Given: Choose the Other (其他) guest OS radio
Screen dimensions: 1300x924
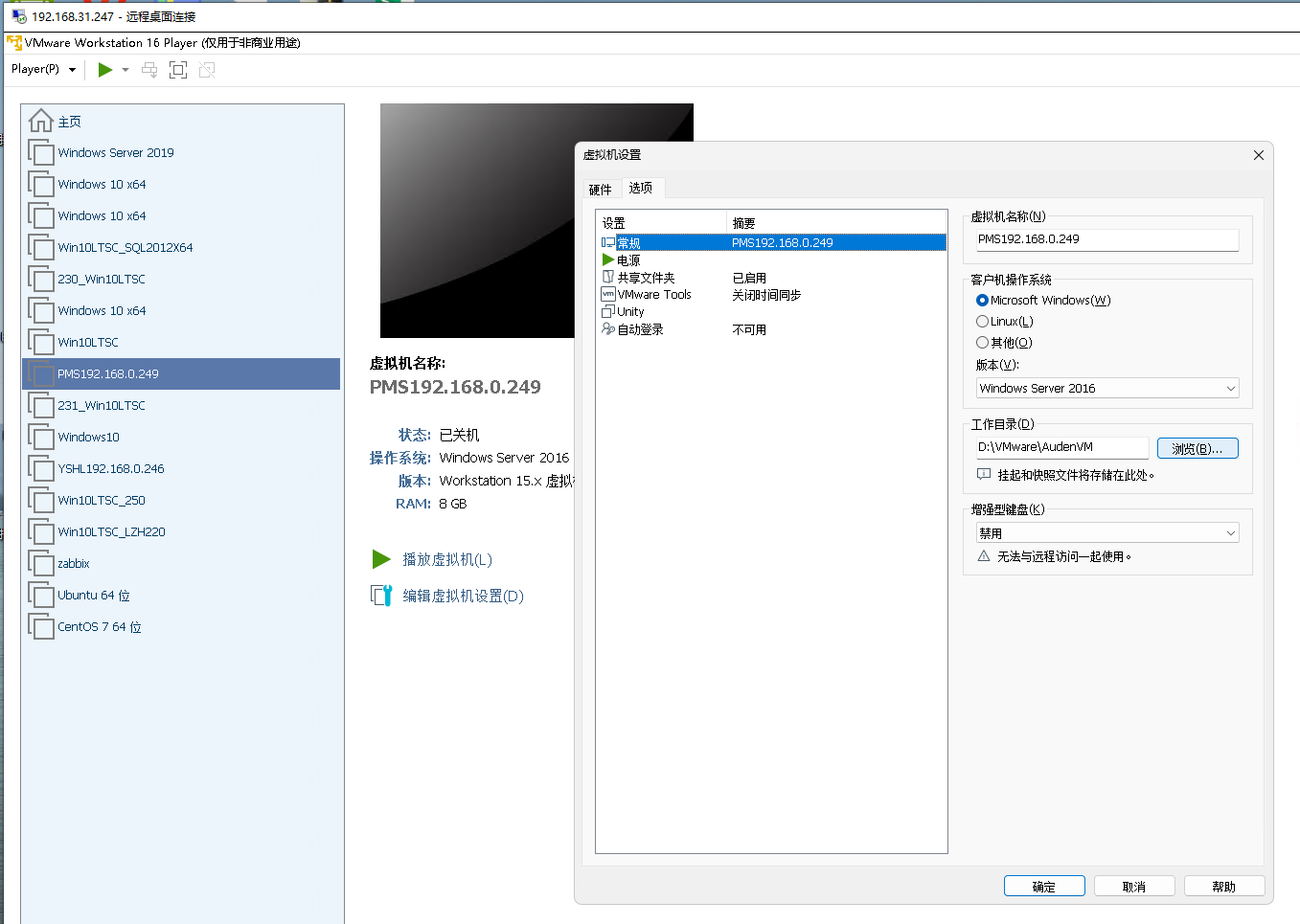Looking at the screenshot, I should [982, 343].
